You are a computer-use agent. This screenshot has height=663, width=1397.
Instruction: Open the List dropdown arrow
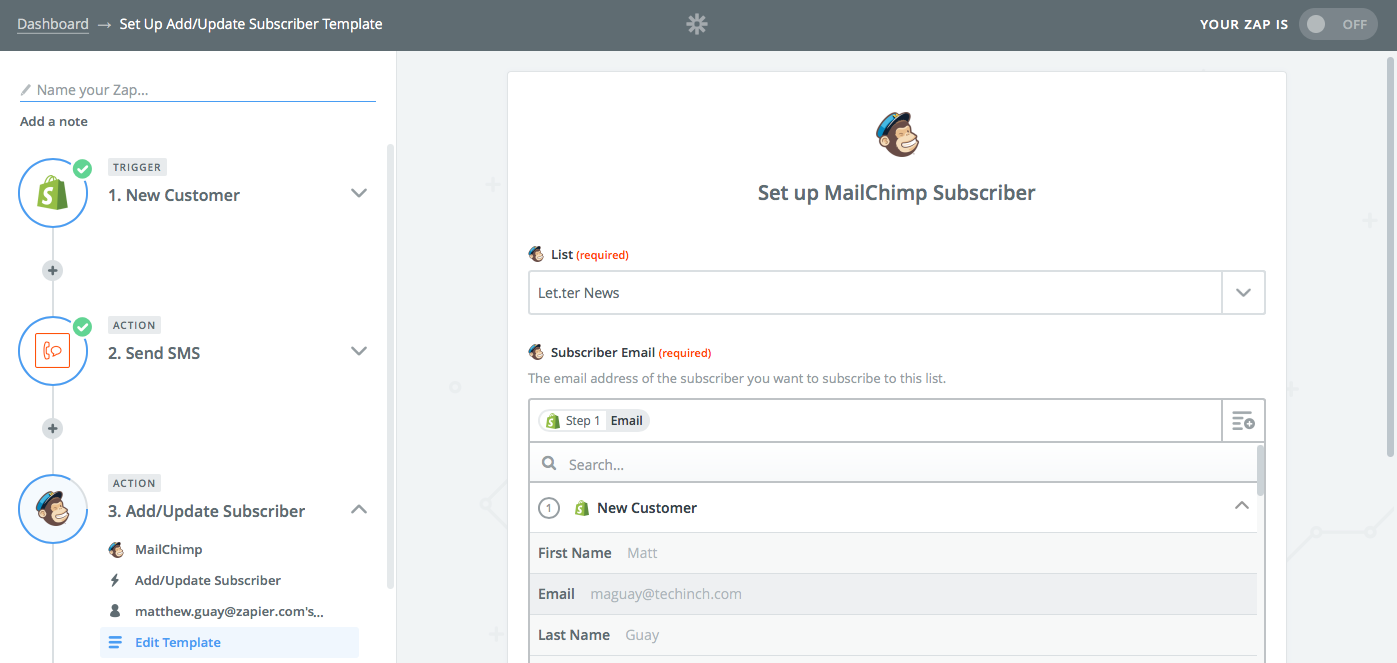point(1243,293)
